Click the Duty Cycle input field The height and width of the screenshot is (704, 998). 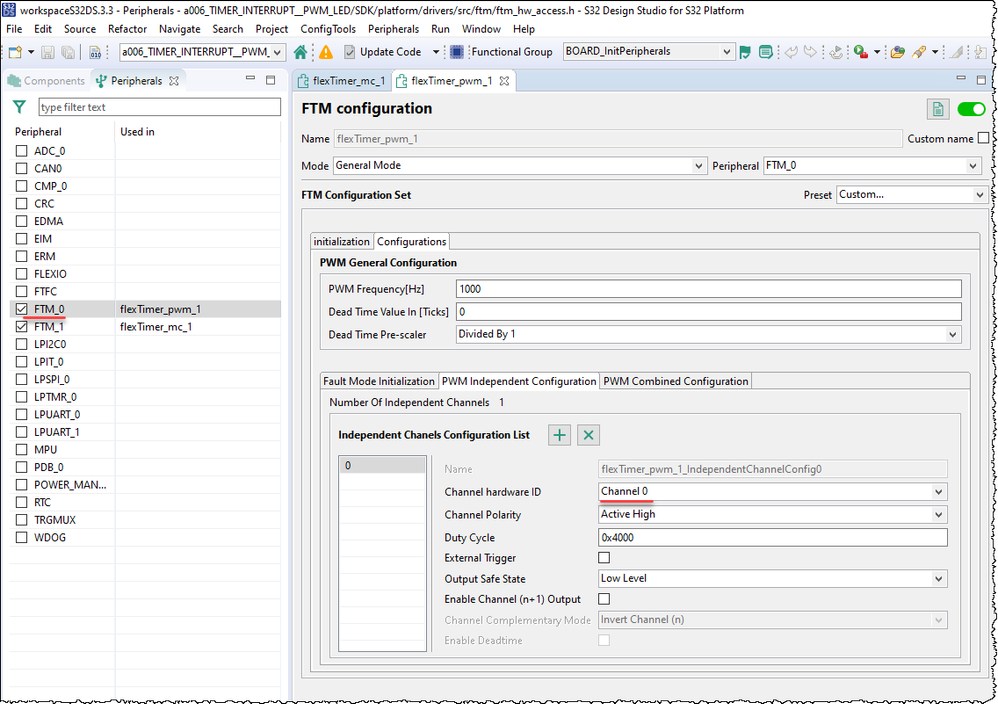click(773, 537)
